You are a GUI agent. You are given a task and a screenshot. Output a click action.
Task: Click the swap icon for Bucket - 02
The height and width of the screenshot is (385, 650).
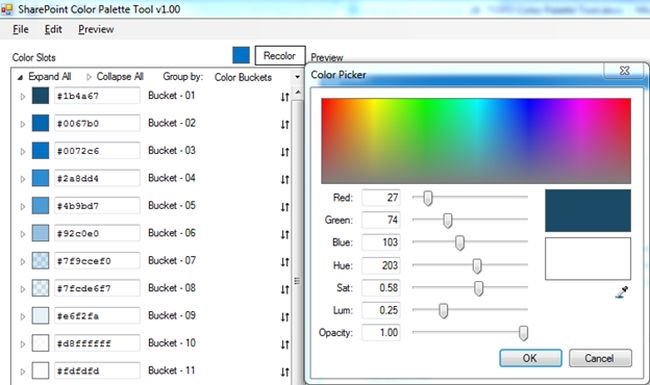click(x=285, y=124)
